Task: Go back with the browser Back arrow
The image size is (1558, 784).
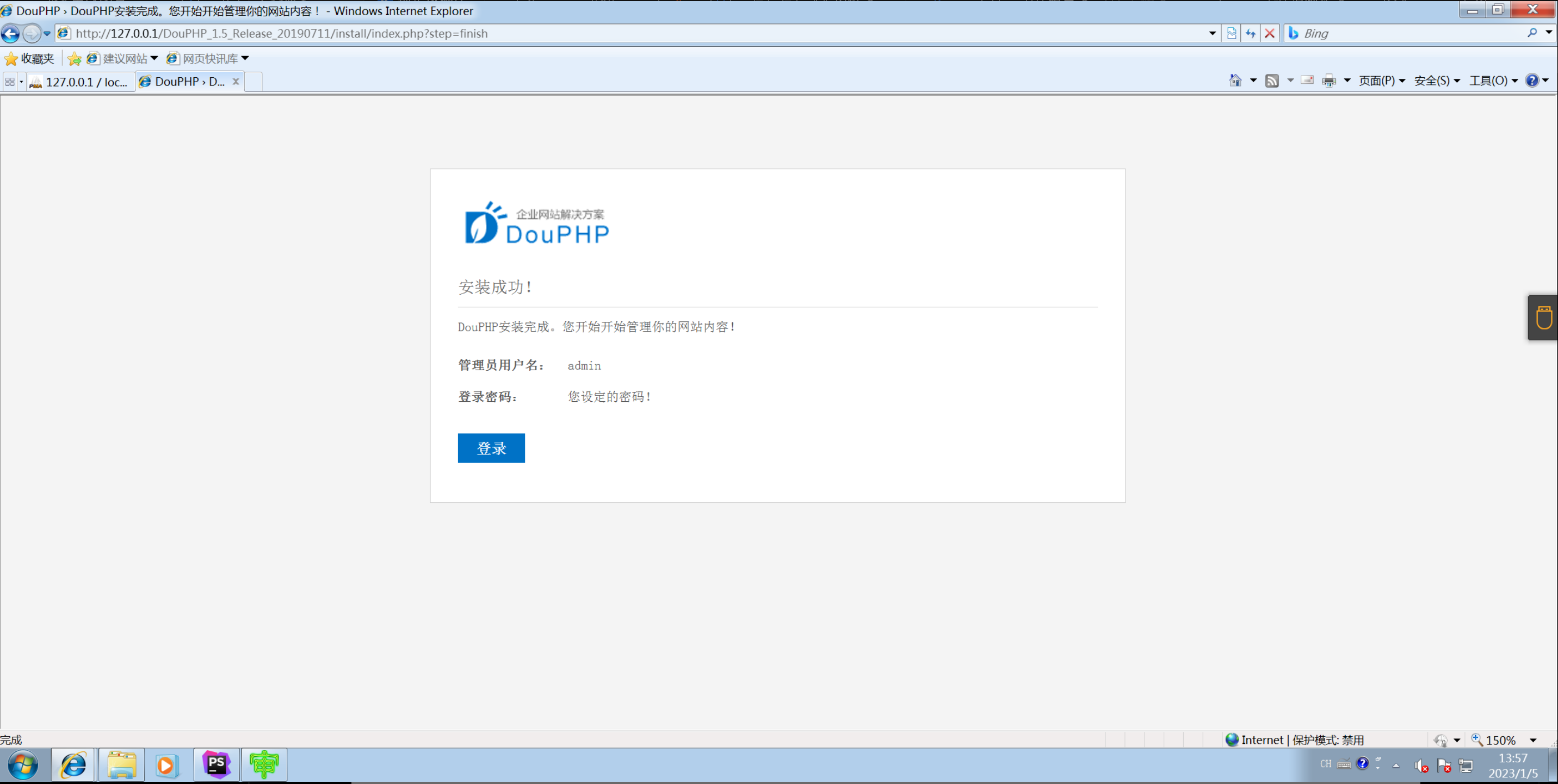Action: [10, 33]
